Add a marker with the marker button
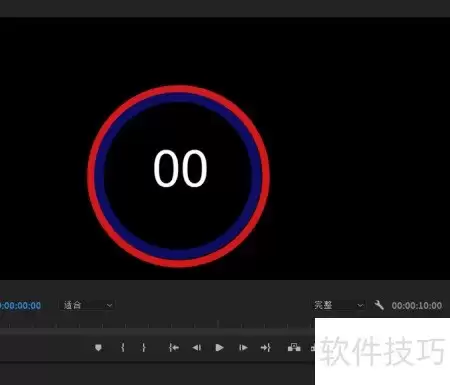Screen dimensions: 450x385 [98, 348]
